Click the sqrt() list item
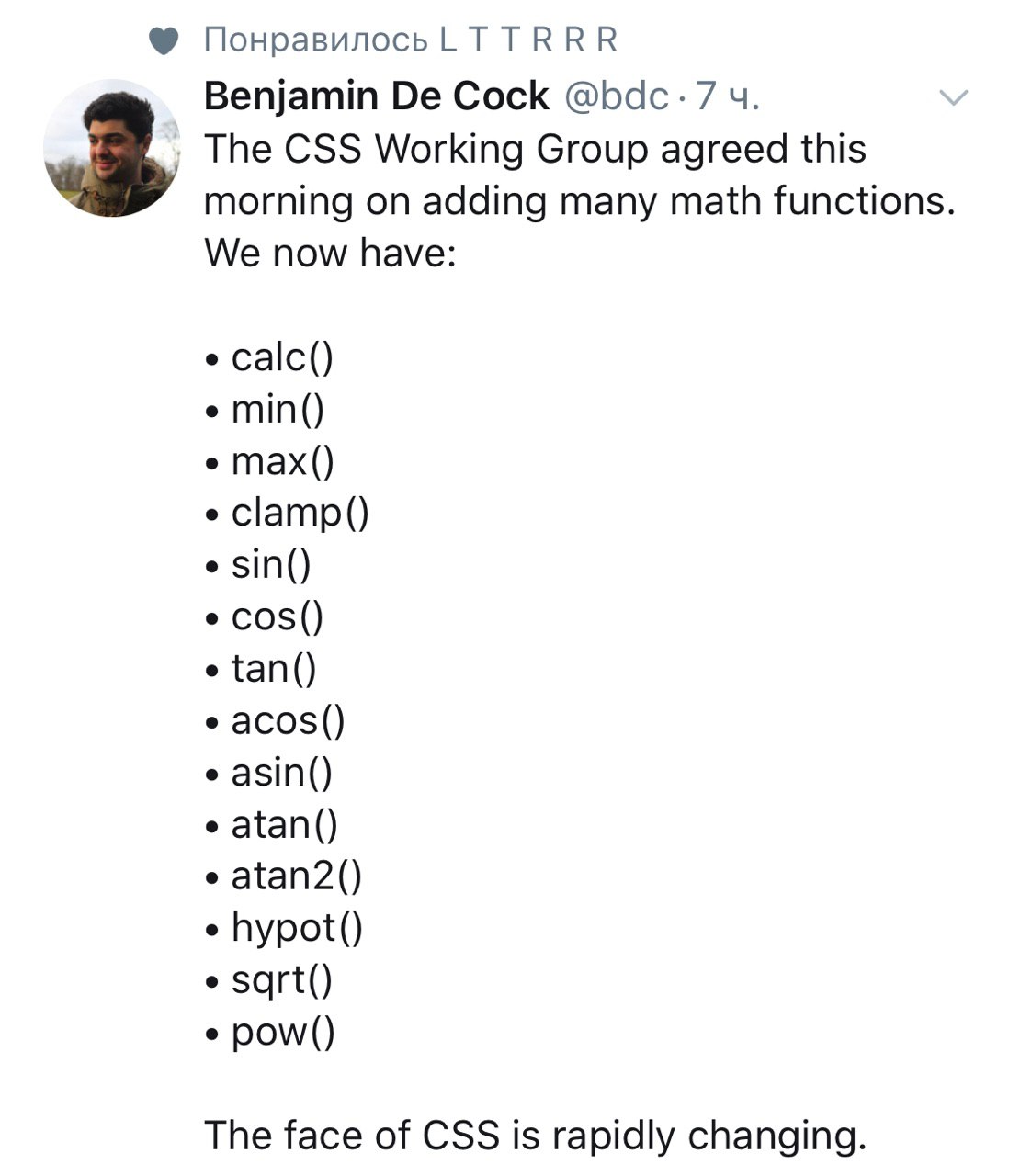 (269, 980)
